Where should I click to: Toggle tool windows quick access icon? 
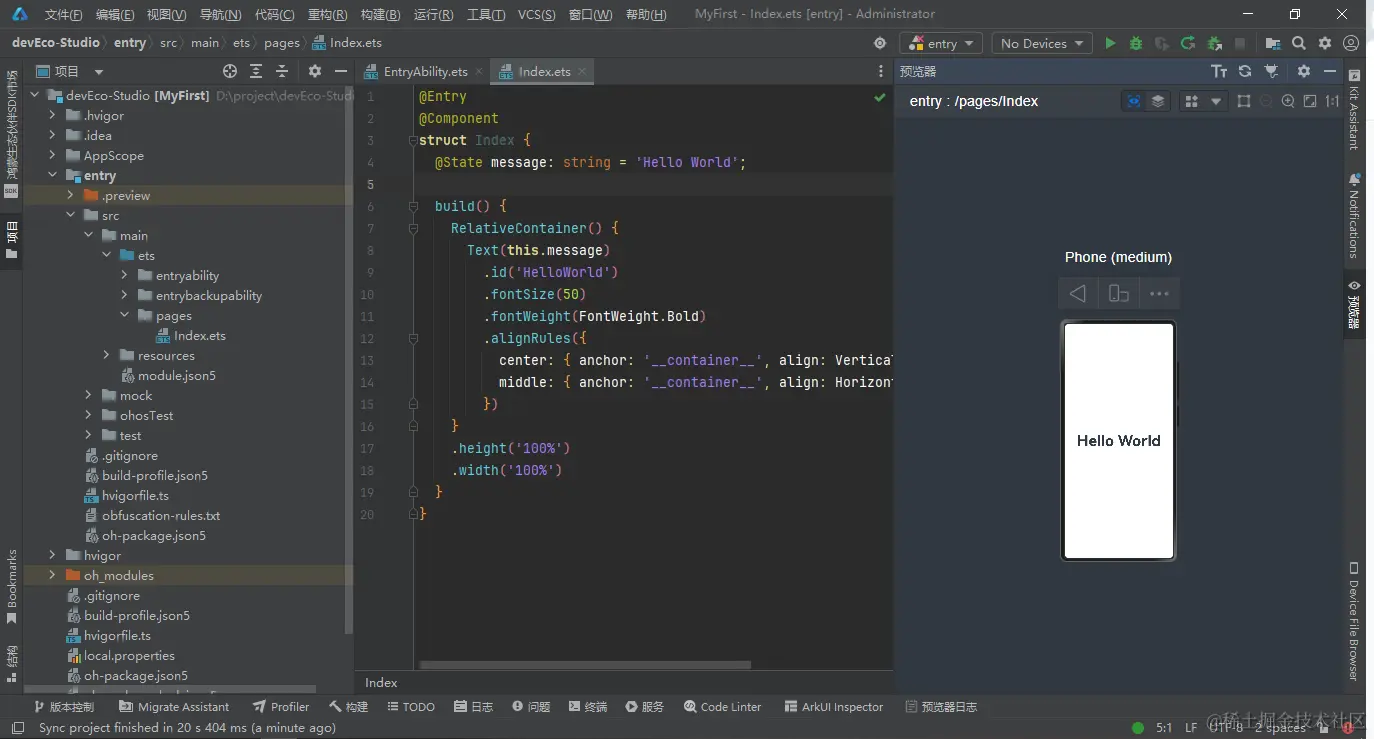pos(17,728)
